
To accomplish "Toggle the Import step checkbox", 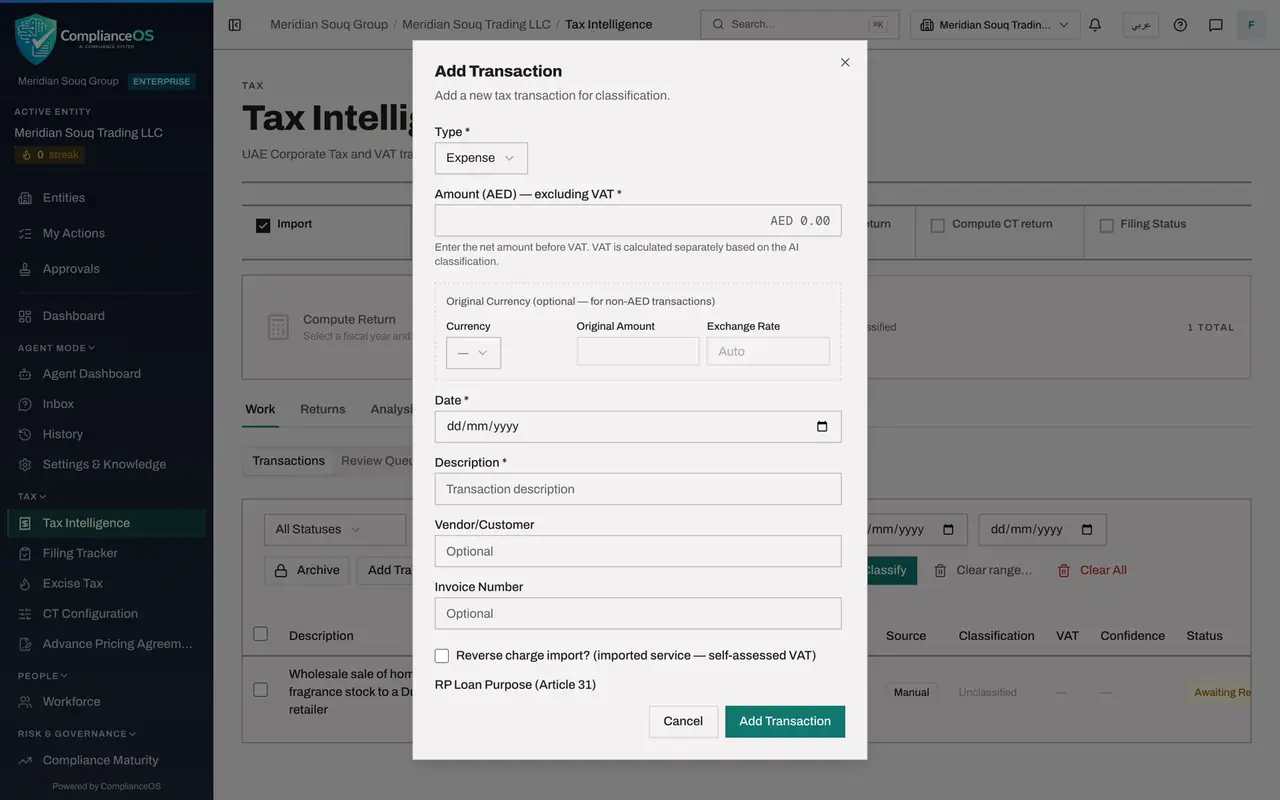I will coord(263,225).
